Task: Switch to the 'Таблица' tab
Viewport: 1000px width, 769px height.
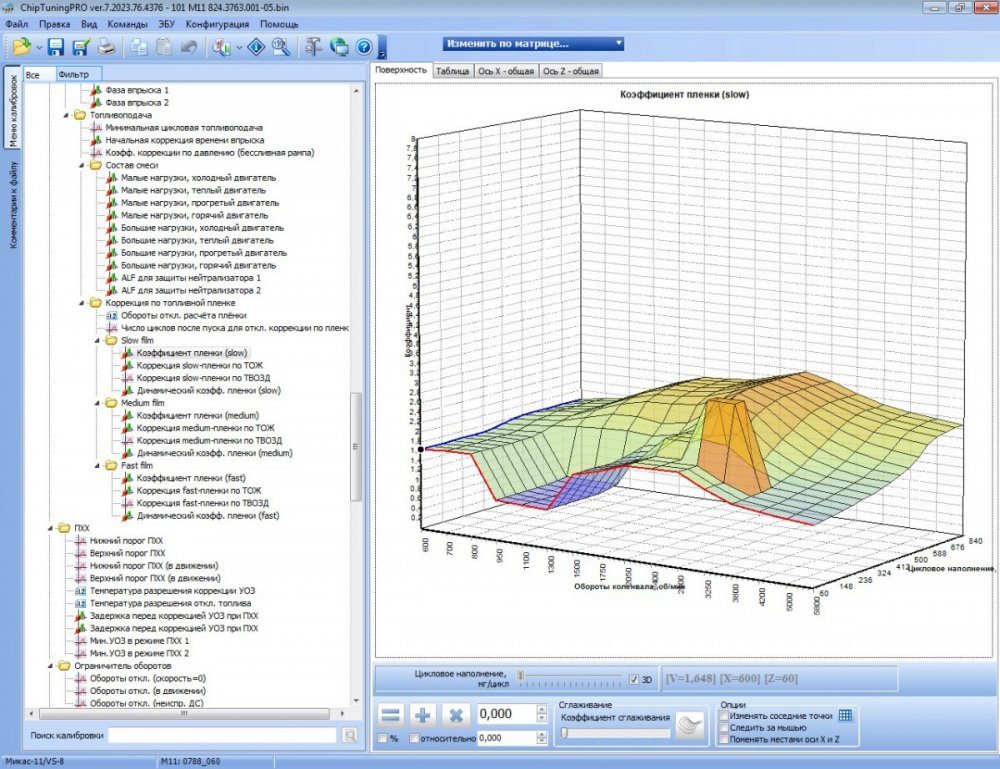Action: (x=453, y=71)
